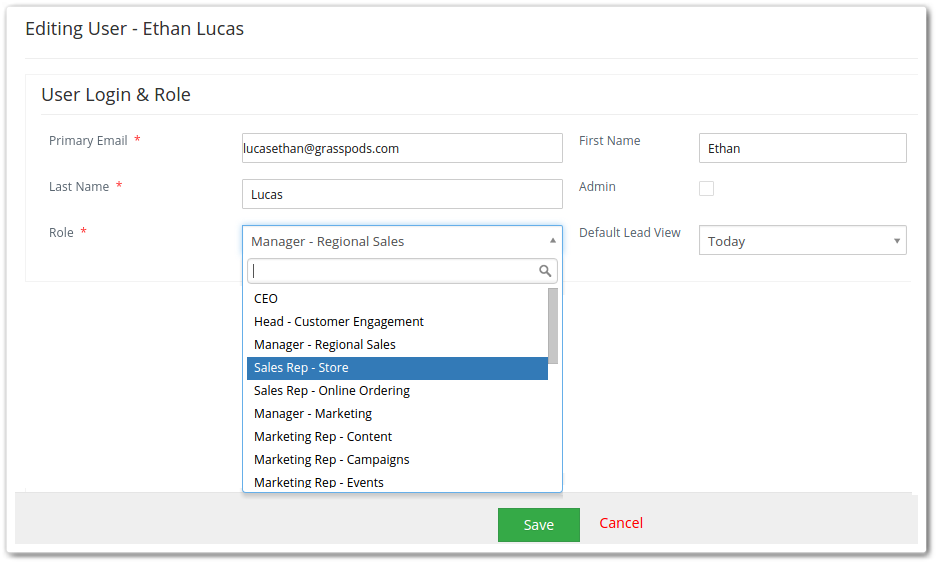The height and width of the screenshot is (565, 939).
Task: Click the red Cancel link
Action: tap(620, 523)
